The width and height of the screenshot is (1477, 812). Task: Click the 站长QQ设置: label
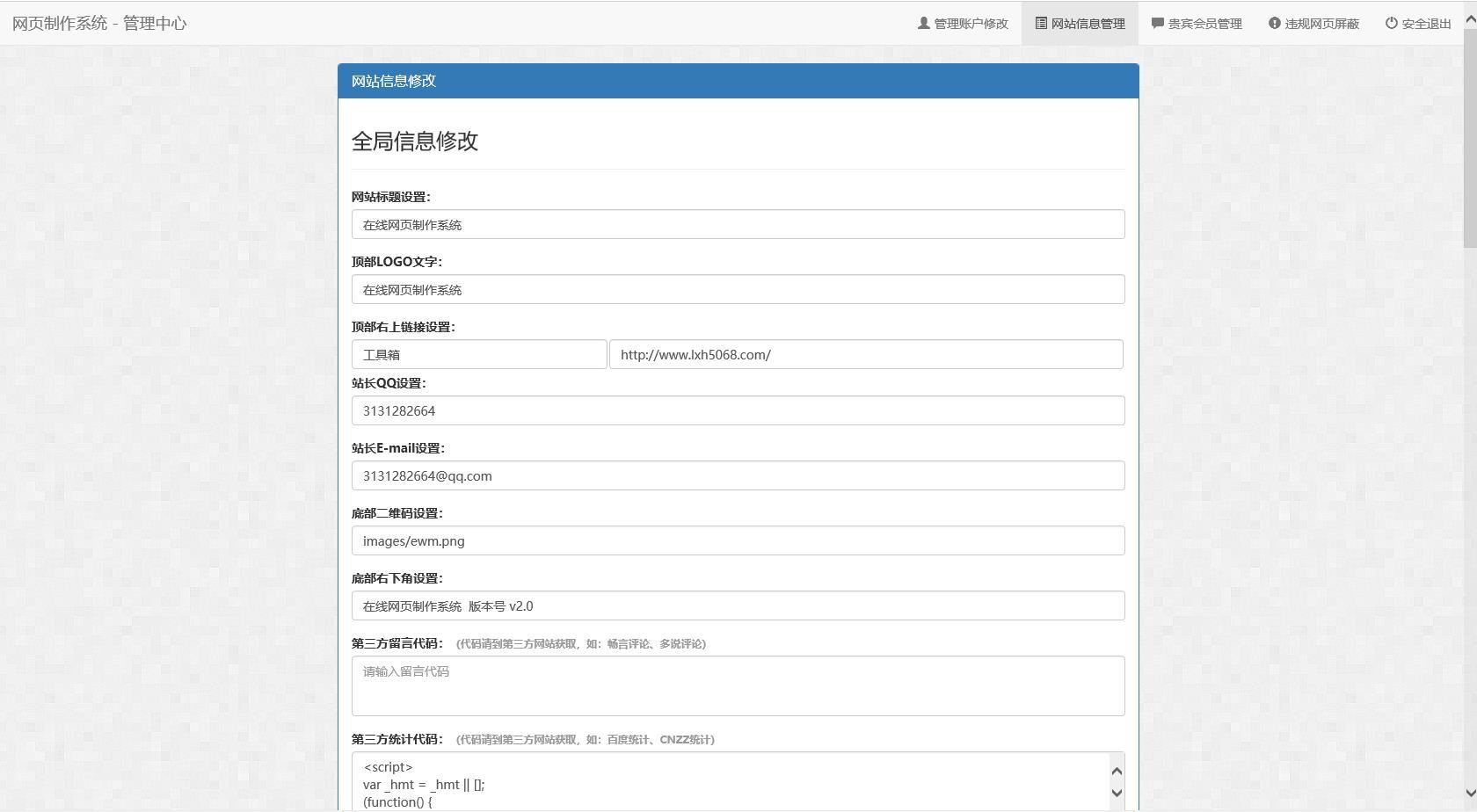click(x=389, y=383)
